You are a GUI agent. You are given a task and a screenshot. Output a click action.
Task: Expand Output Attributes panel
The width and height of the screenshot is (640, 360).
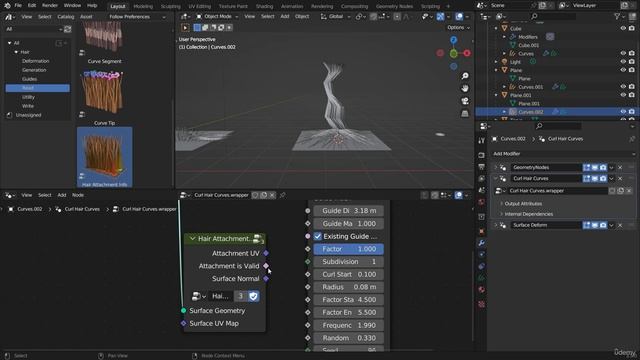(523, 204)
